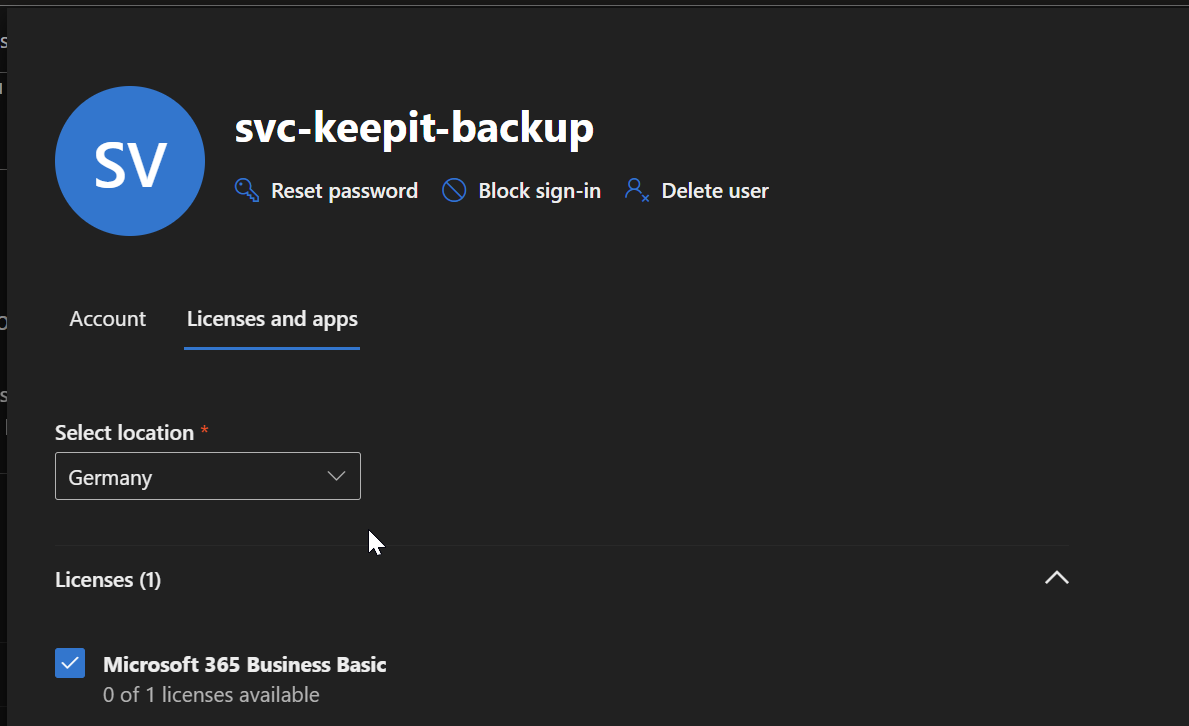Open the Select location dropdown arrow
The width and height of the screenshot is (1189, 726).
[337, 477]
